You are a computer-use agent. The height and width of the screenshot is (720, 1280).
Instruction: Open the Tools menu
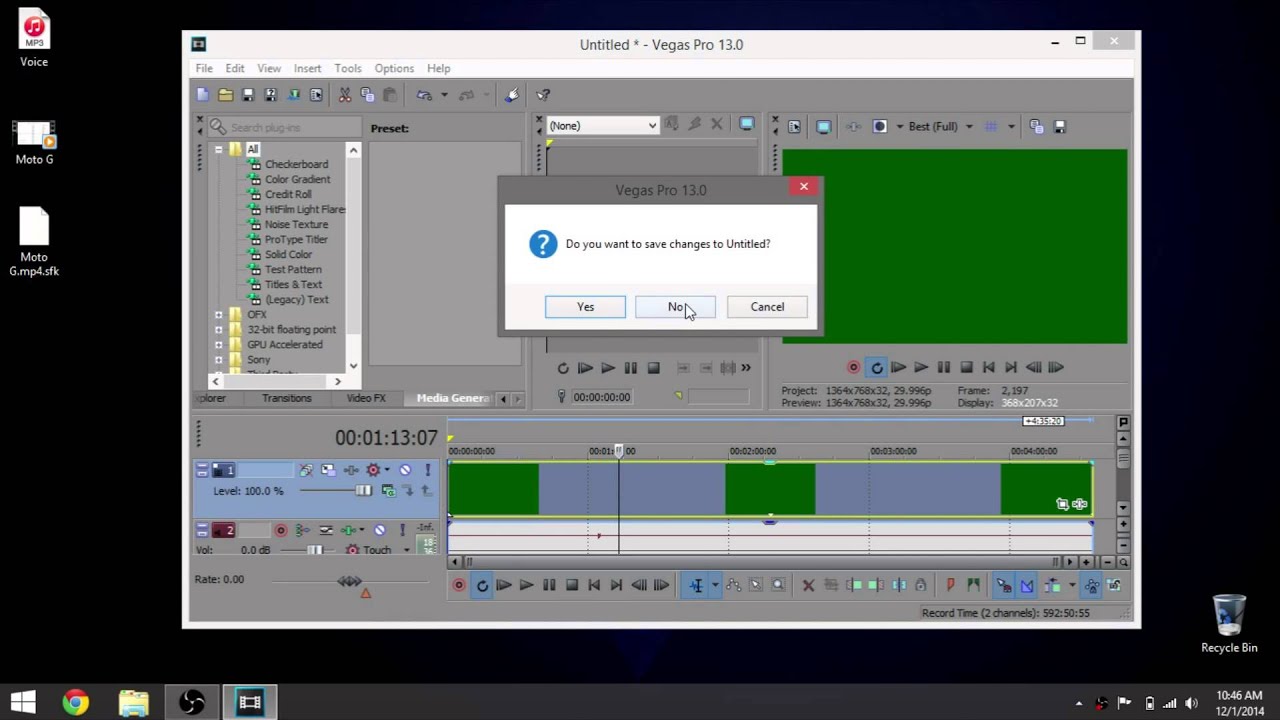[x=348, y=68]
